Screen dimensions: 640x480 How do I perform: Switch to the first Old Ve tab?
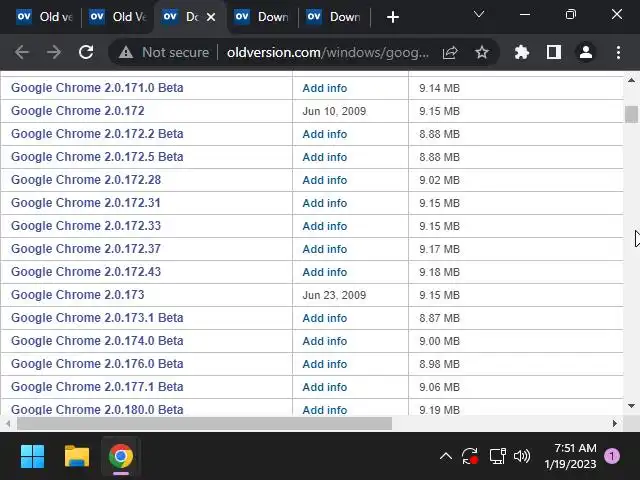click(x=43, y=17)
